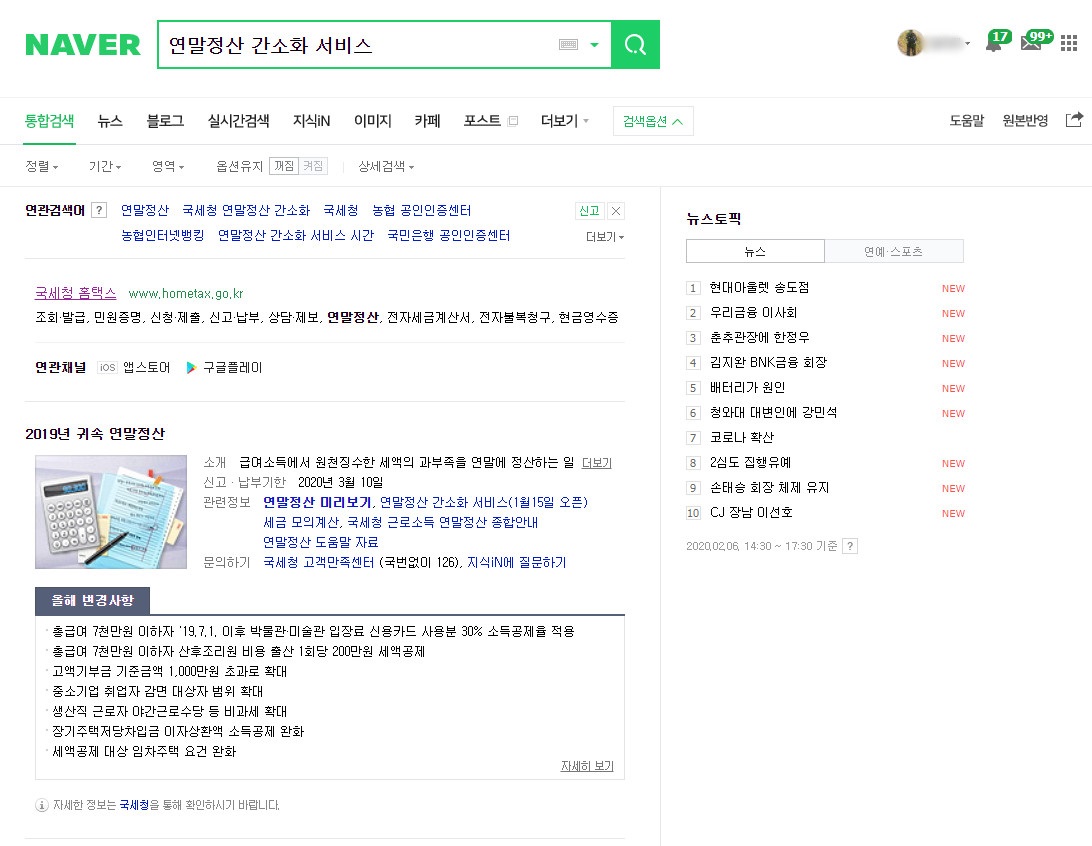The height and width of the screenshot is (846, 1092).
Task: Open 도움말 link
Action: [967, 120]
